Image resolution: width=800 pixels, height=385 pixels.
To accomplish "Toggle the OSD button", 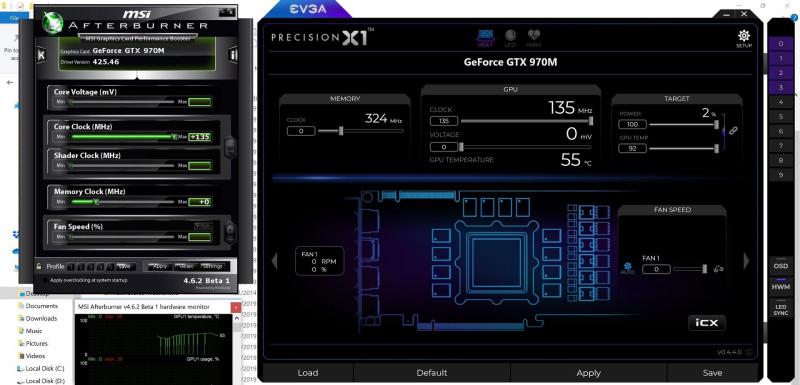I will [781, 266].
